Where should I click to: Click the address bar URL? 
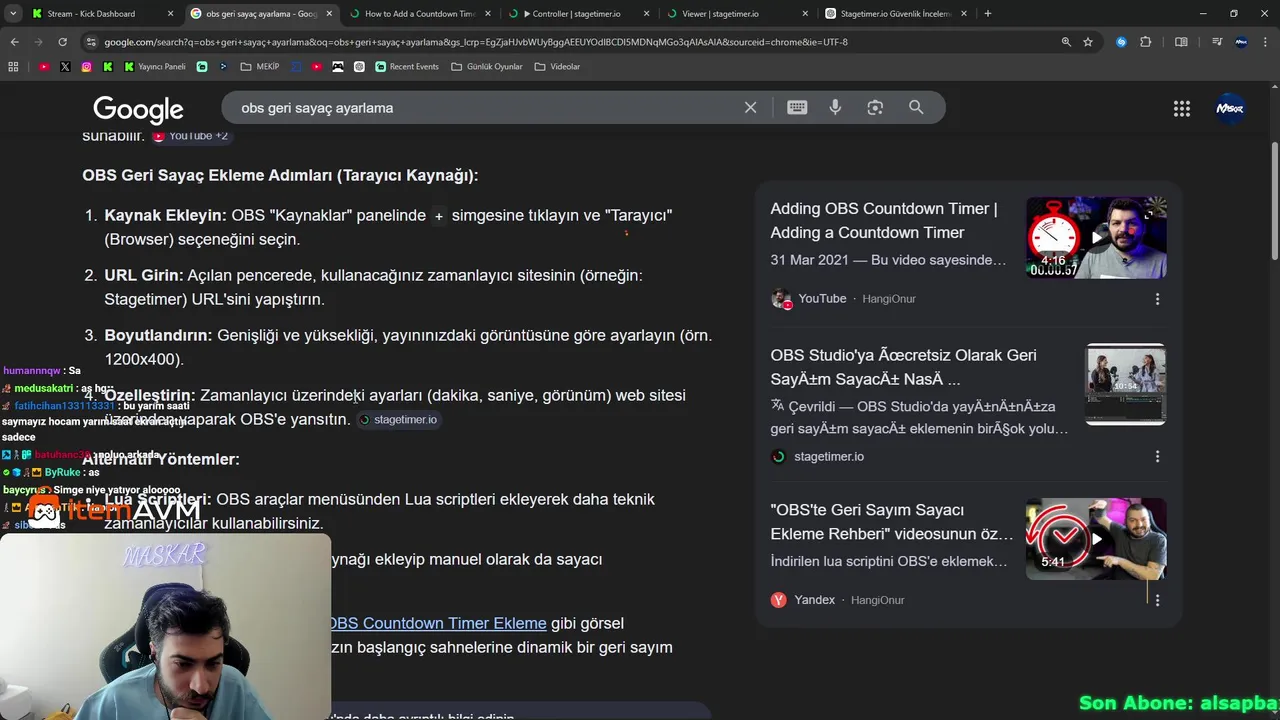click(x=476, y=42)
